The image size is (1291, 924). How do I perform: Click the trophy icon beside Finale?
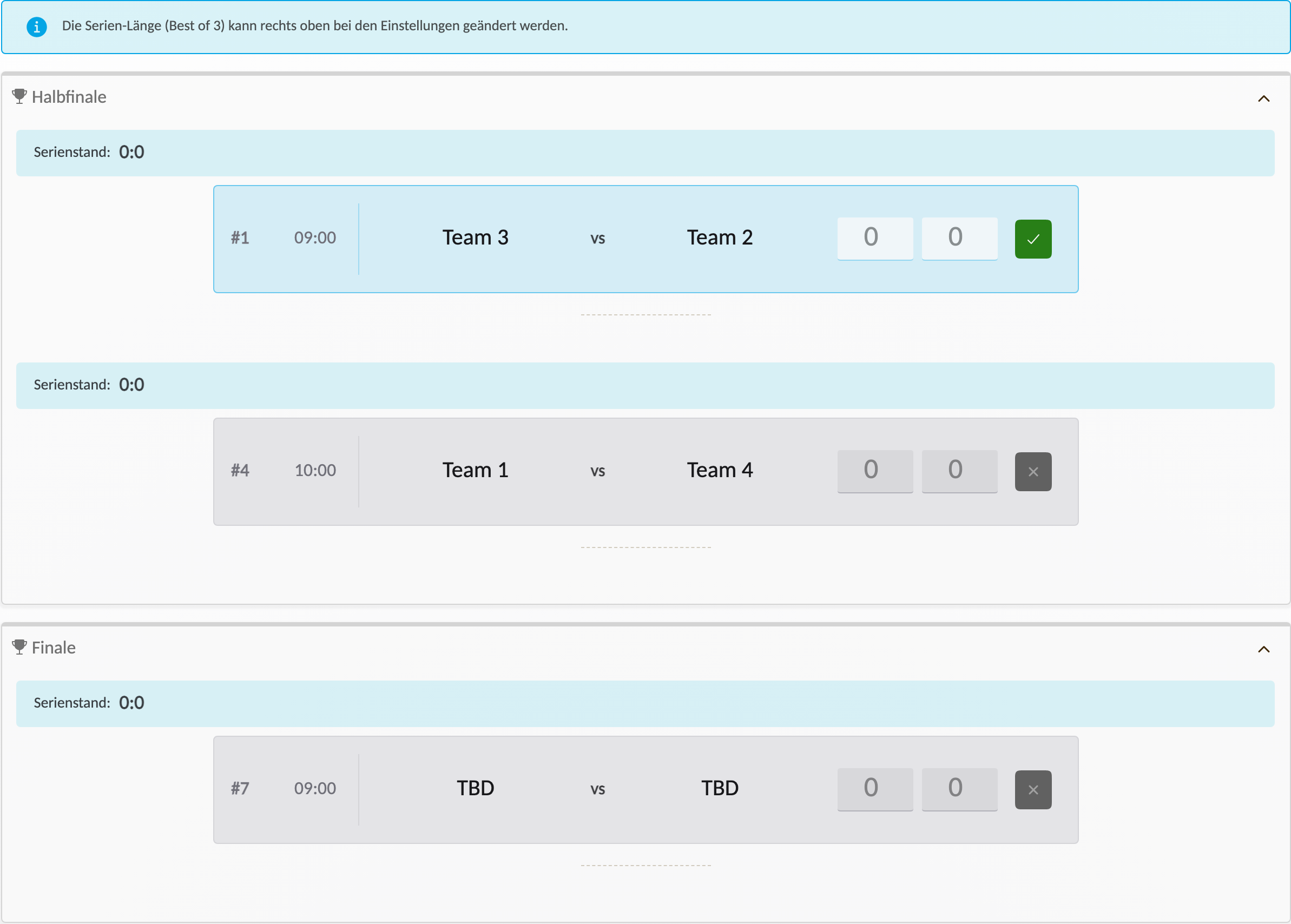pyautogui.click(x=19, y=648)
